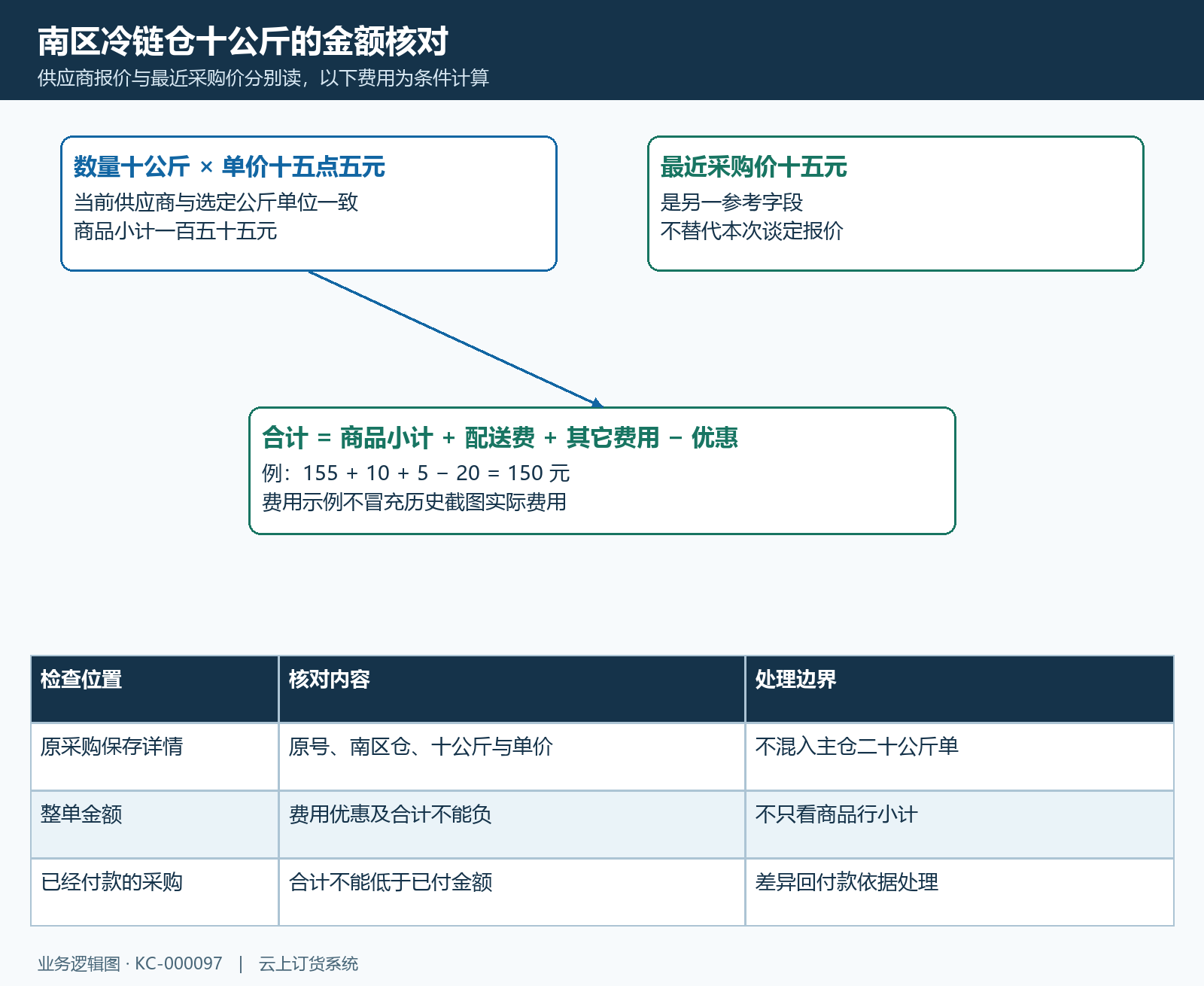Select heading 数量十公斤 × 单价十五点五元
1204x986 pixels.
pyautogui.click(x=230, y=166)
